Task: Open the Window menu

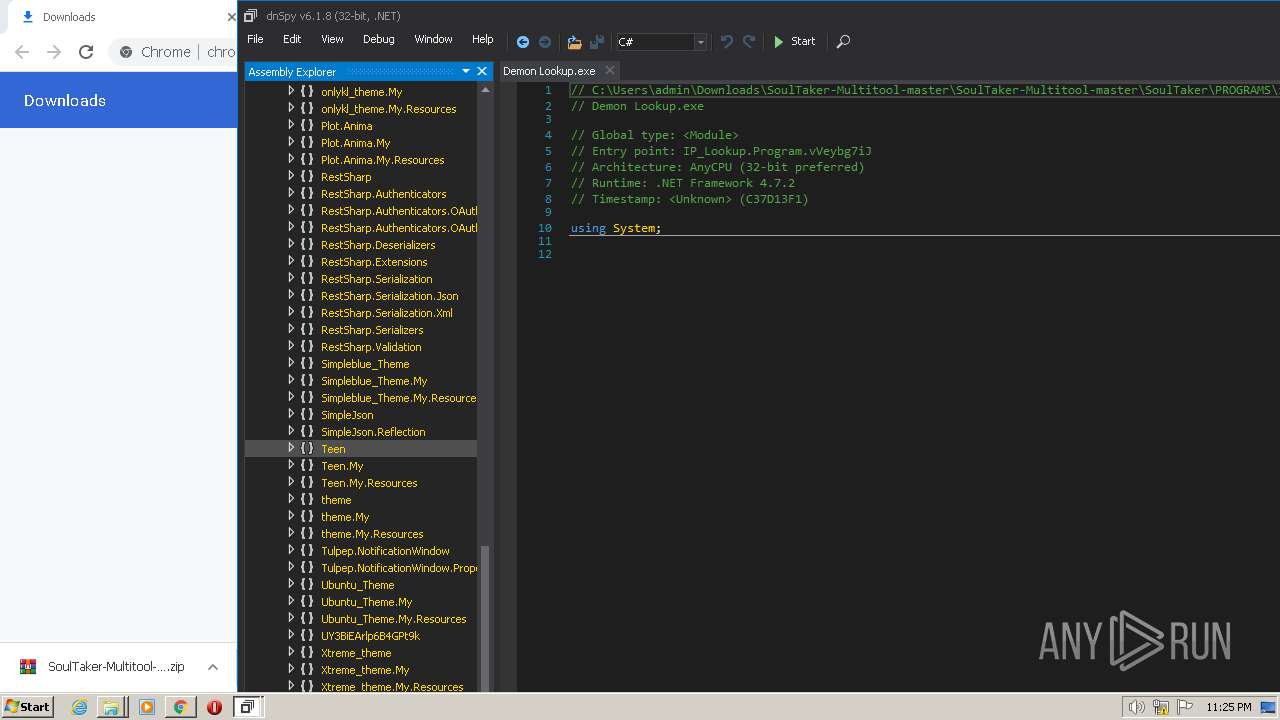Action: point(433,39)
